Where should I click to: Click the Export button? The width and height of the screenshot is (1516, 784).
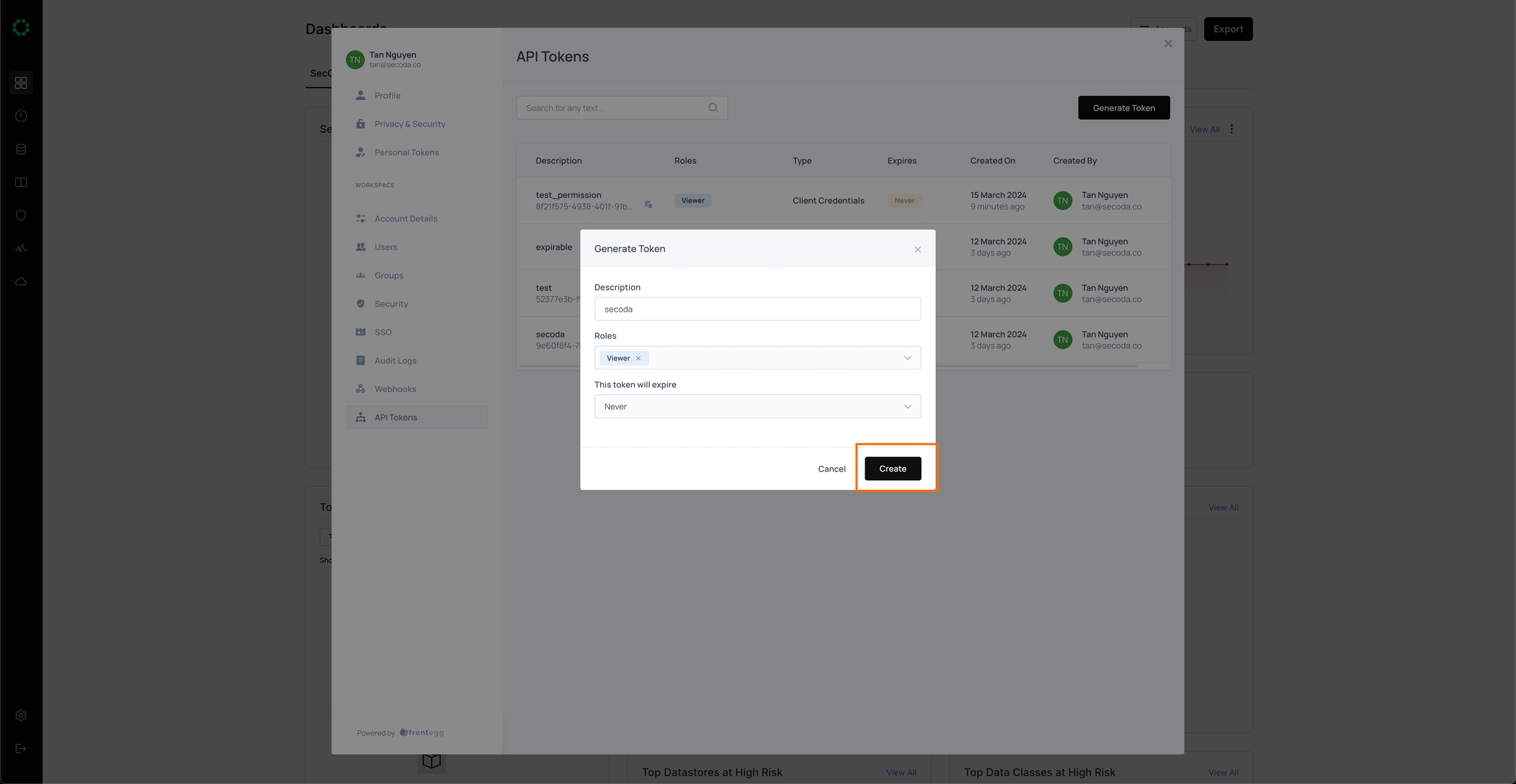click(1227, 29)
